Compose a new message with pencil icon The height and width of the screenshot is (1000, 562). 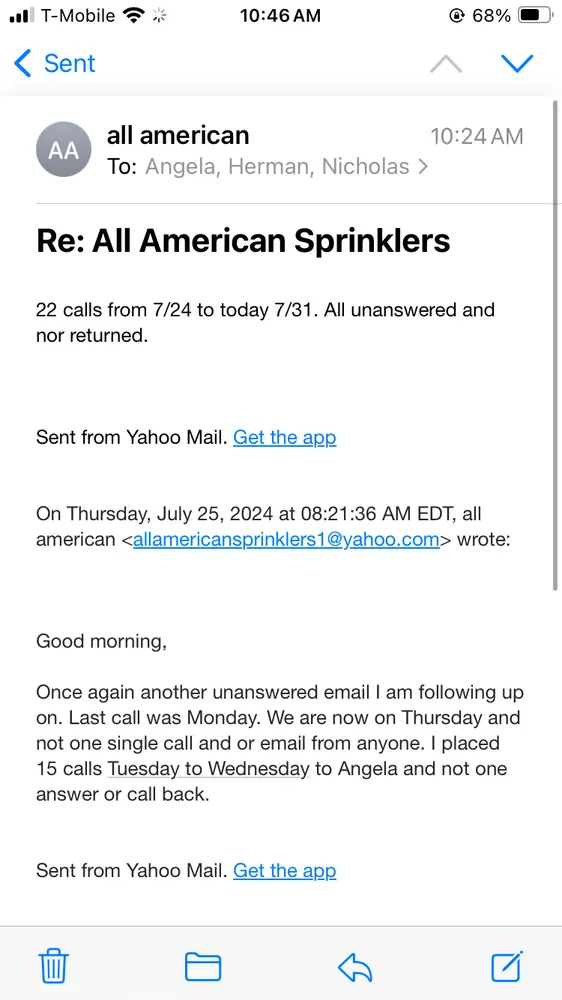click(x=508, y=966)
